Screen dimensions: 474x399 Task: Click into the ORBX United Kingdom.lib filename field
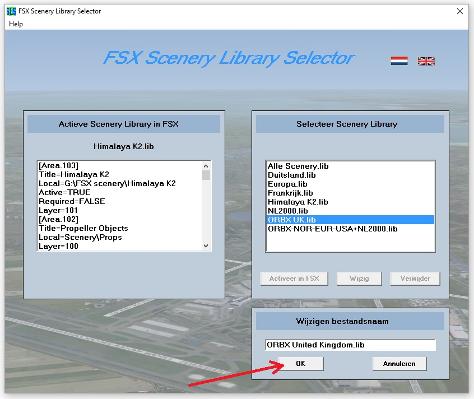[351, 345]
